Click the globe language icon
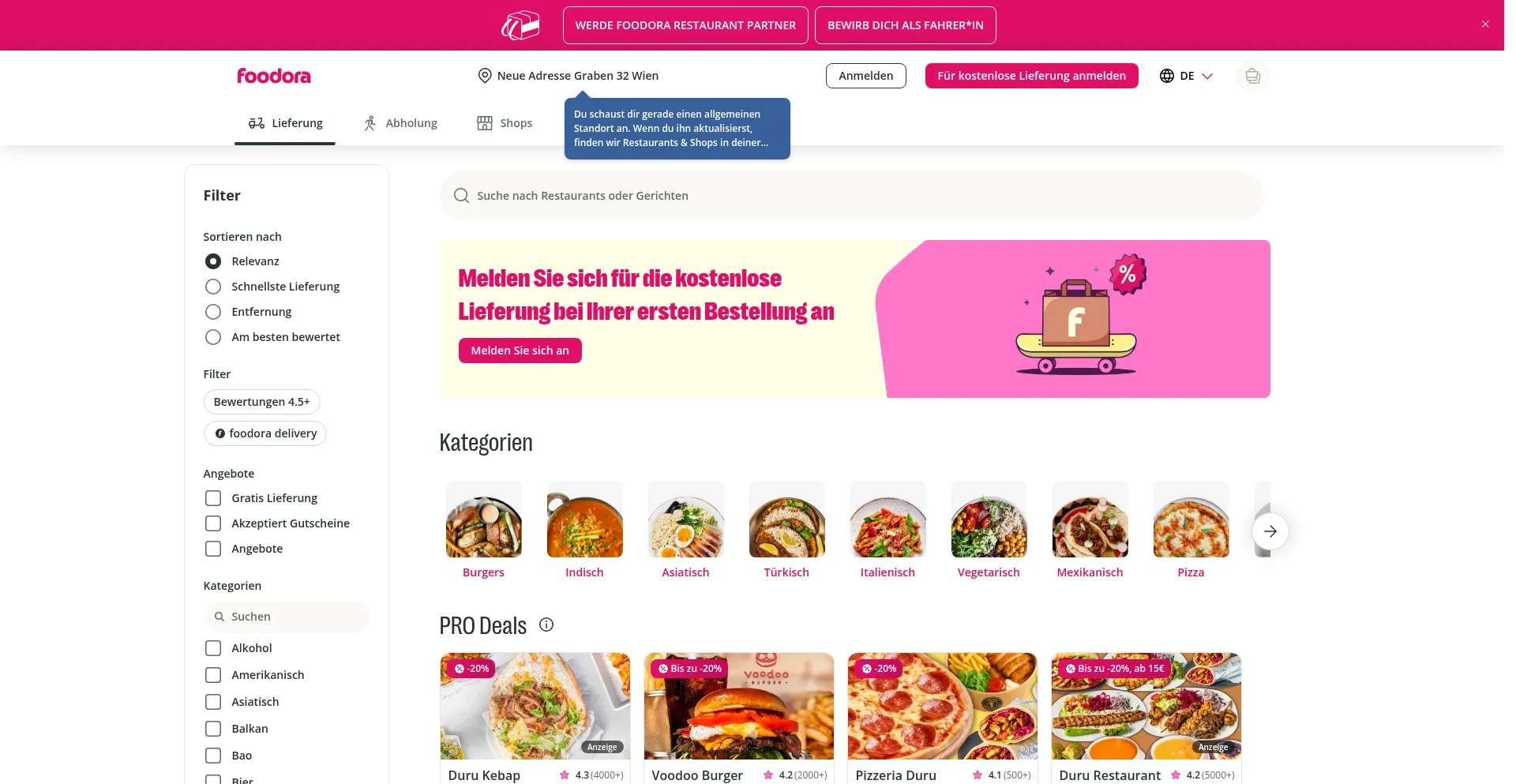Screen dimensions: 1516x784 tap(1167, 76)
